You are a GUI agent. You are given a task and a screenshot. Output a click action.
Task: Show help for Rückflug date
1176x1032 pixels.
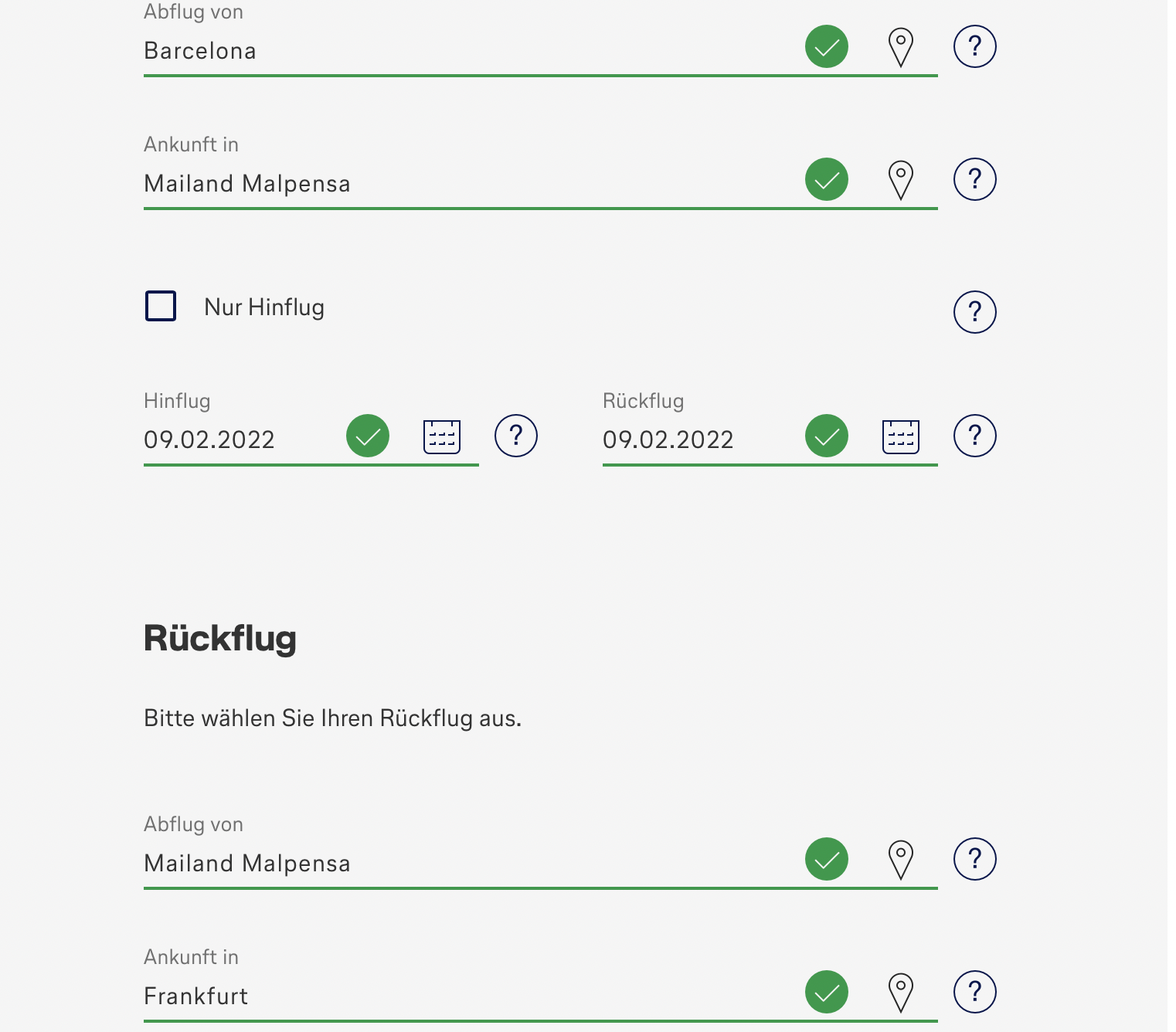click(x=974, y=436)
